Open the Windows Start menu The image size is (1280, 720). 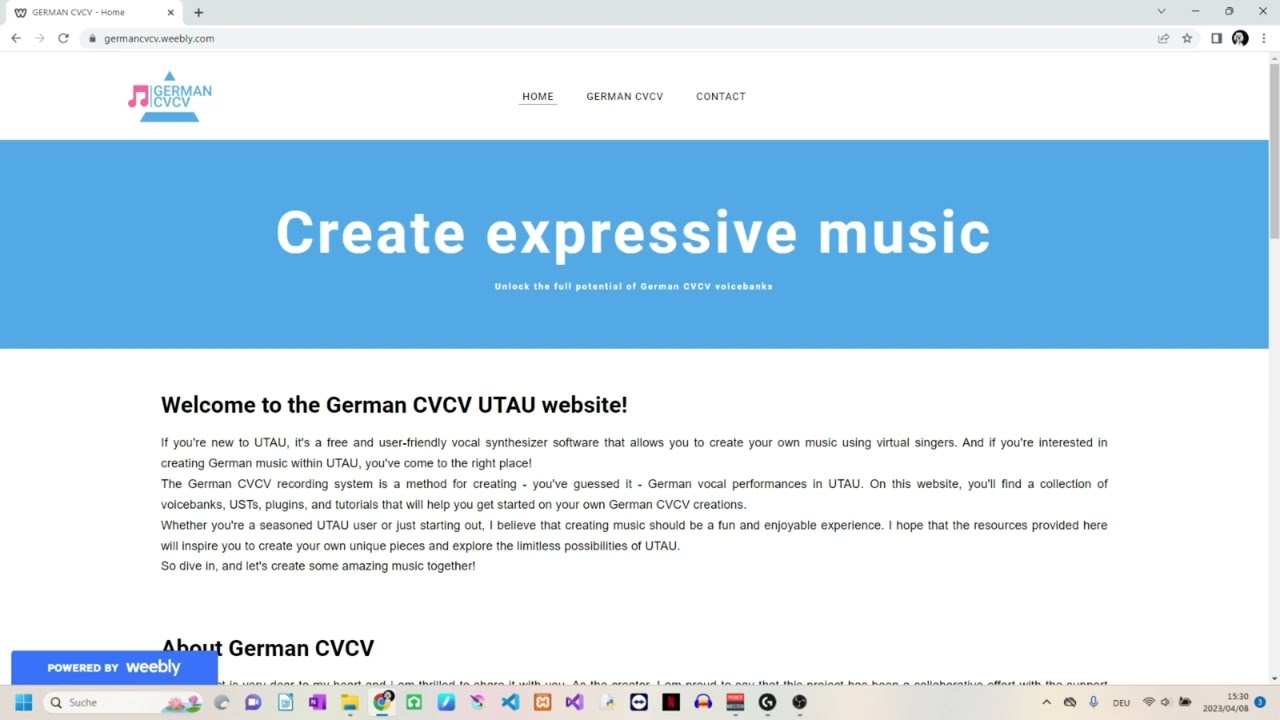24,702
